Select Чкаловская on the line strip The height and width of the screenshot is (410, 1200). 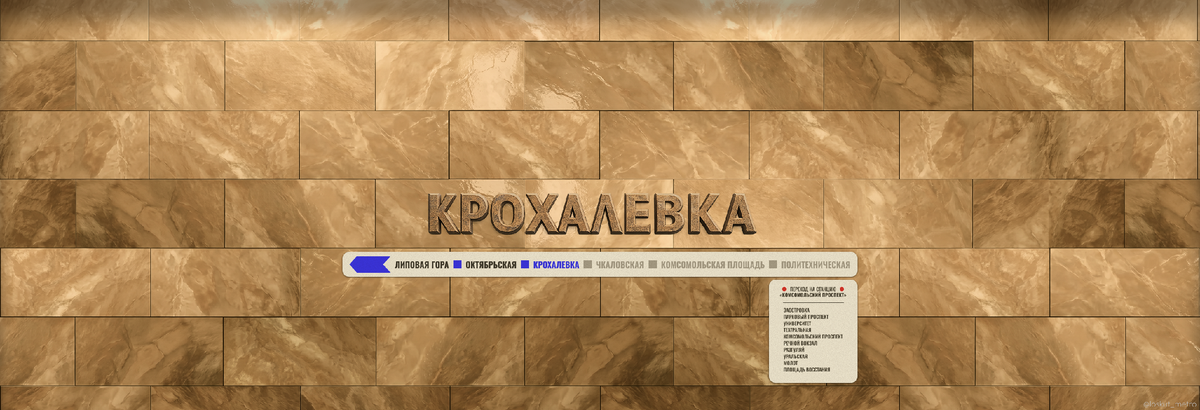pyautogui.click(x=619, y=265)
